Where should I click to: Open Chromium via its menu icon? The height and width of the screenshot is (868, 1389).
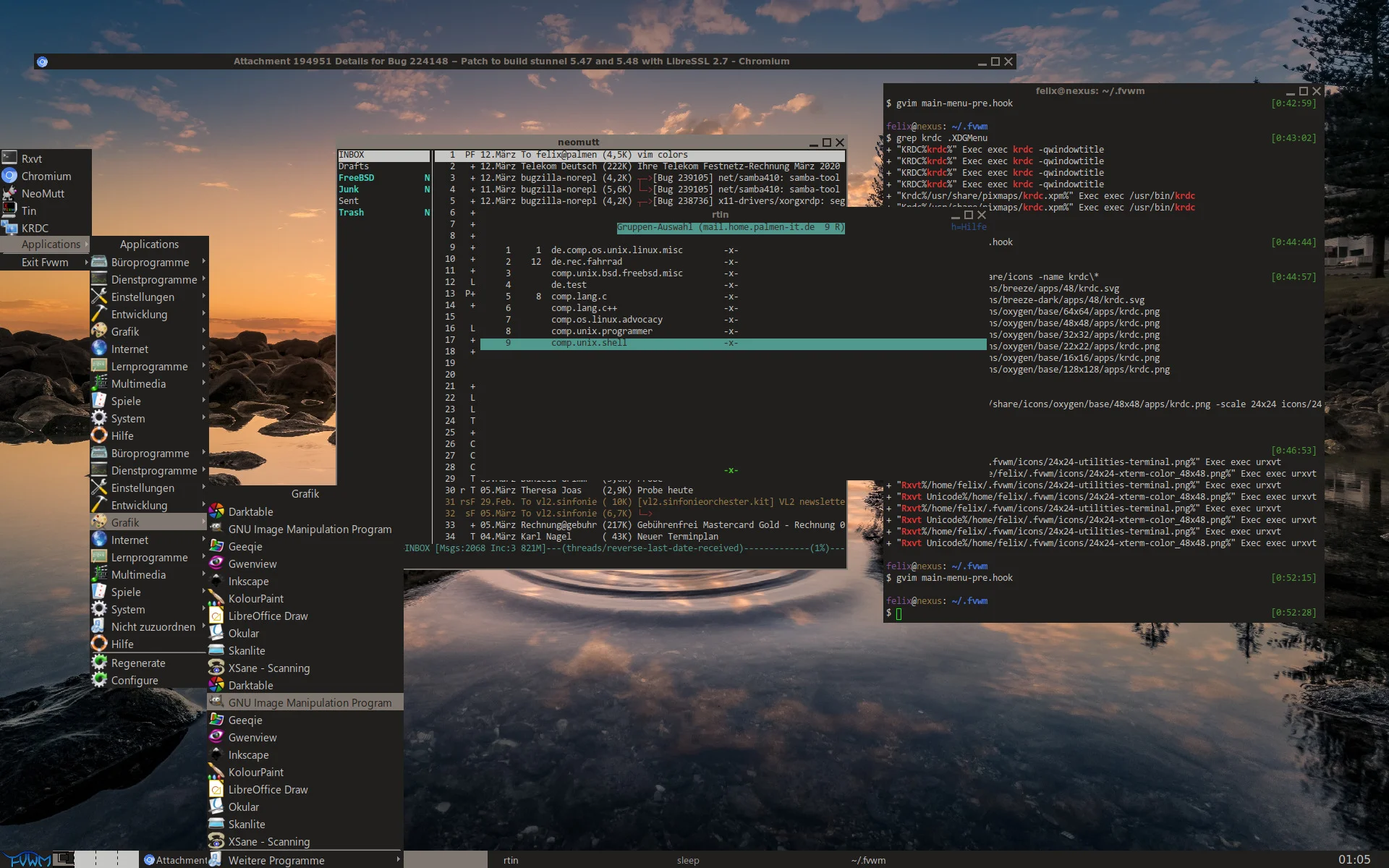pyautogui.click(x=9, y=176)
